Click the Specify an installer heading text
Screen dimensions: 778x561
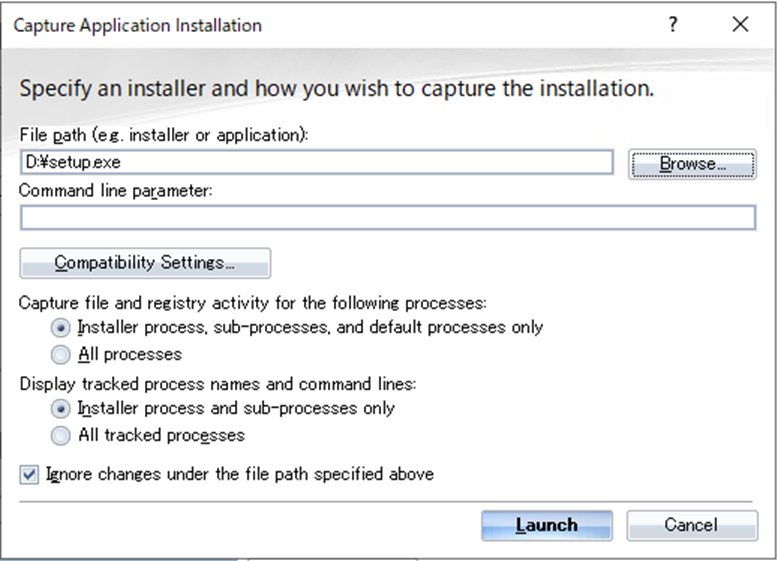pyautogui.click(x=337, y=88)
